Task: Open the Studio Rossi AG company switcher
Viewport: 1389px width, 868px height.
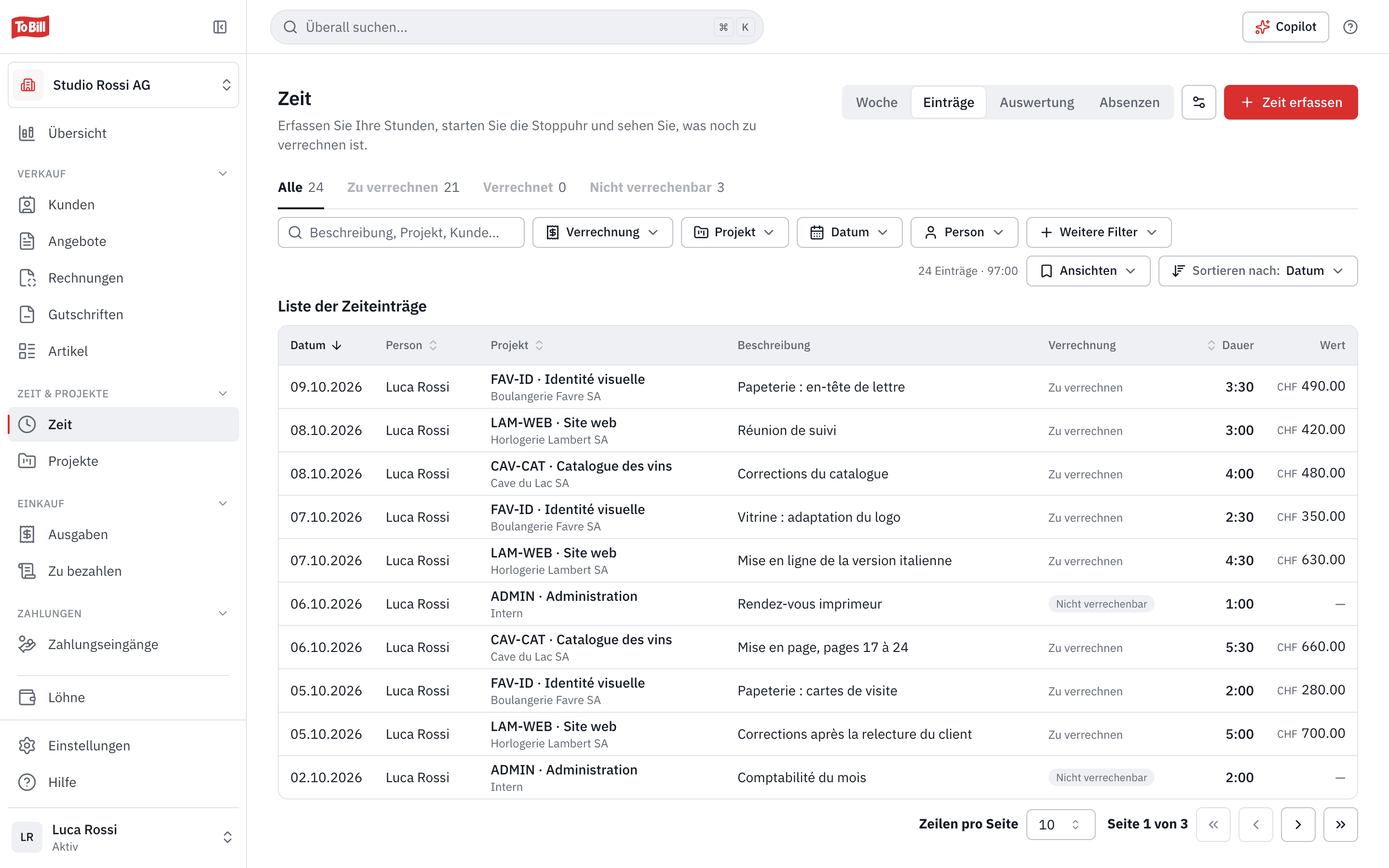Action: pos(123,85)
